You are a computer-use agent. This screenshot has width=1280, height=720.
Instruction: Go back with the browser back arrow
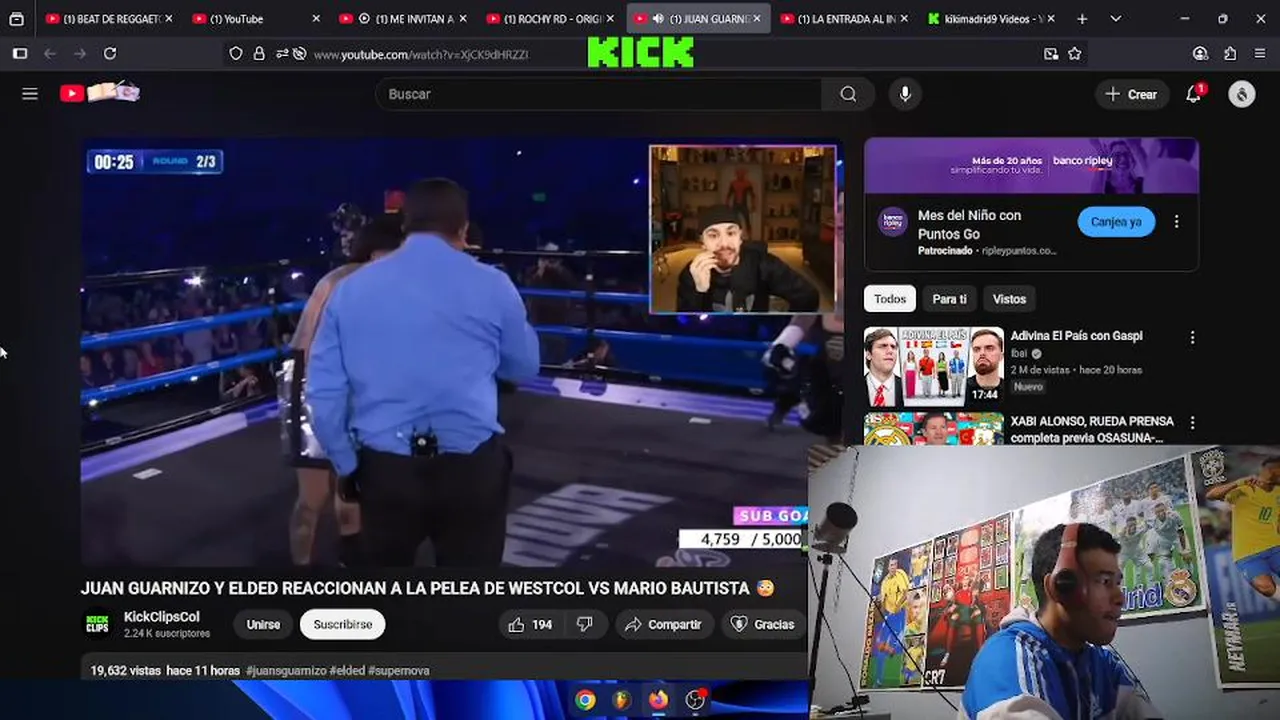(x=49, y=54)
